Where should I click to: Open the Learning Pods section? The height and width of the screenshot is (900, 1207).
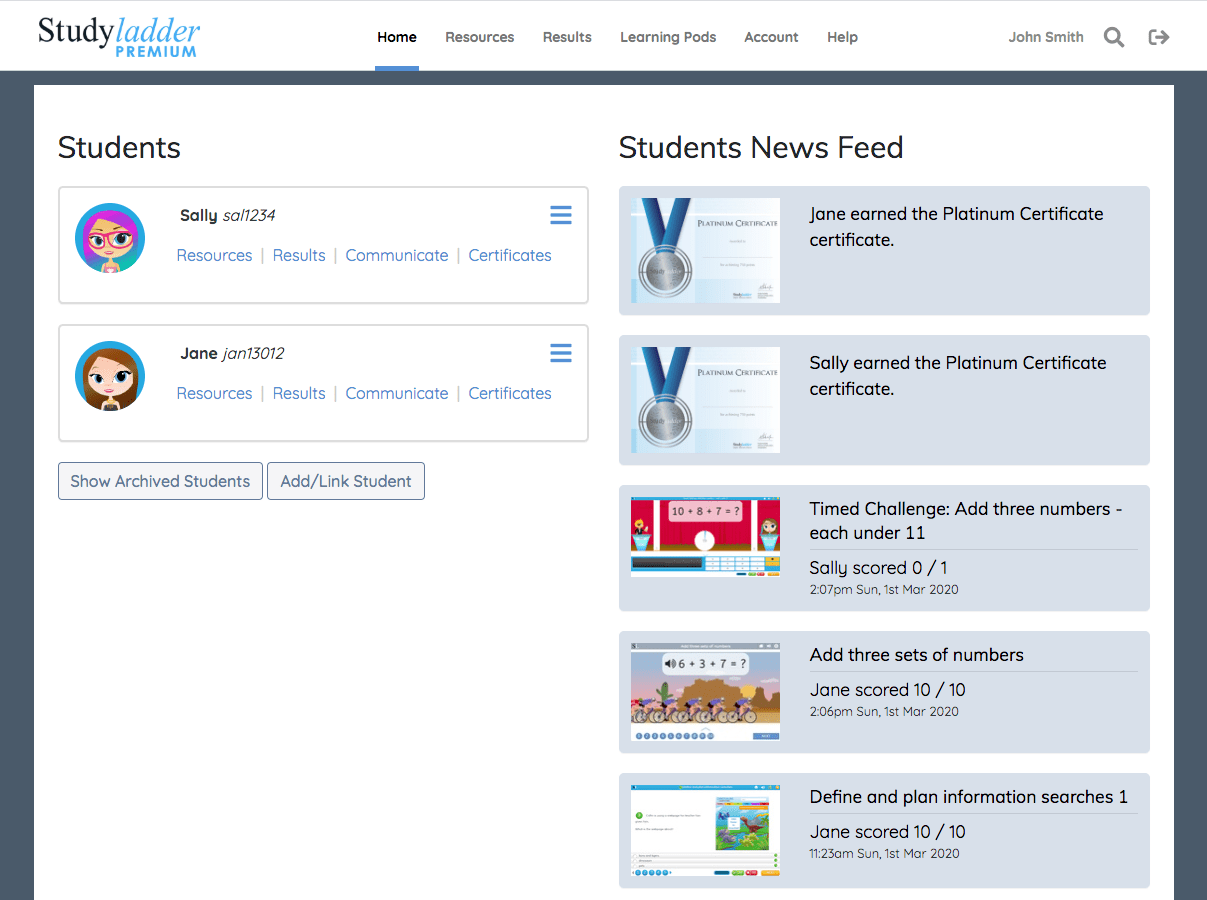tap(668, 37)
